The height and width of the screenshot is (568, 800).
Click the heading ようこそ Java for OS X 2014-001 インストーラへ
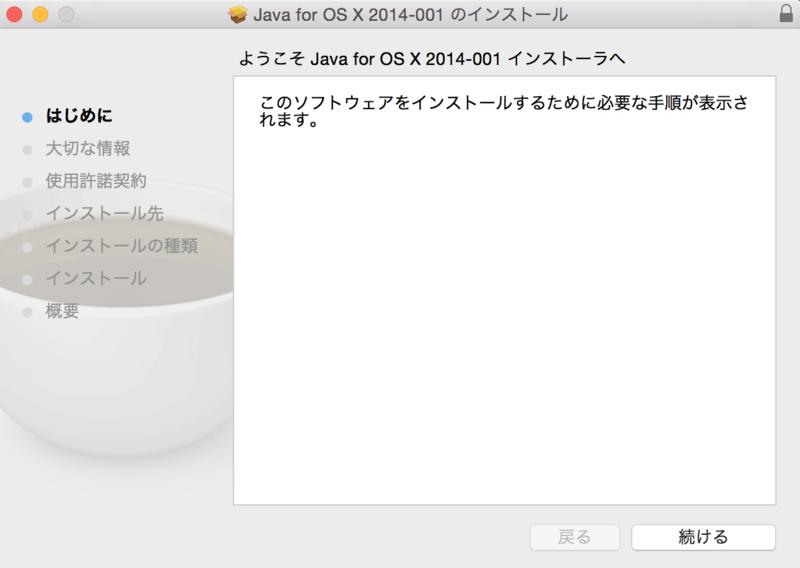[x=432, y=59]
